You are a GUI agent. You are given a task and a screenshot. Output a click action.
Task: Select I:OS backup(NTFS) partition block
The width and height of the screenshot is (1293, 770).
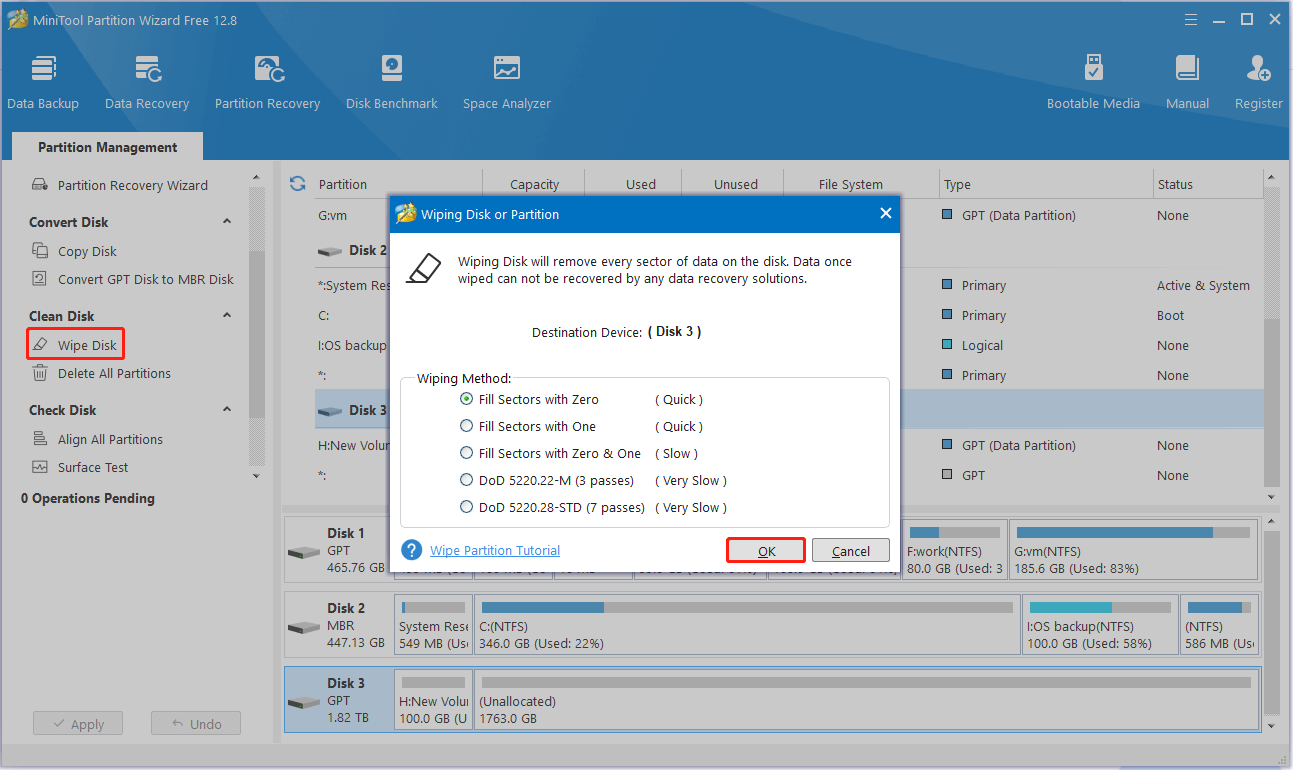coord(1100,625)
